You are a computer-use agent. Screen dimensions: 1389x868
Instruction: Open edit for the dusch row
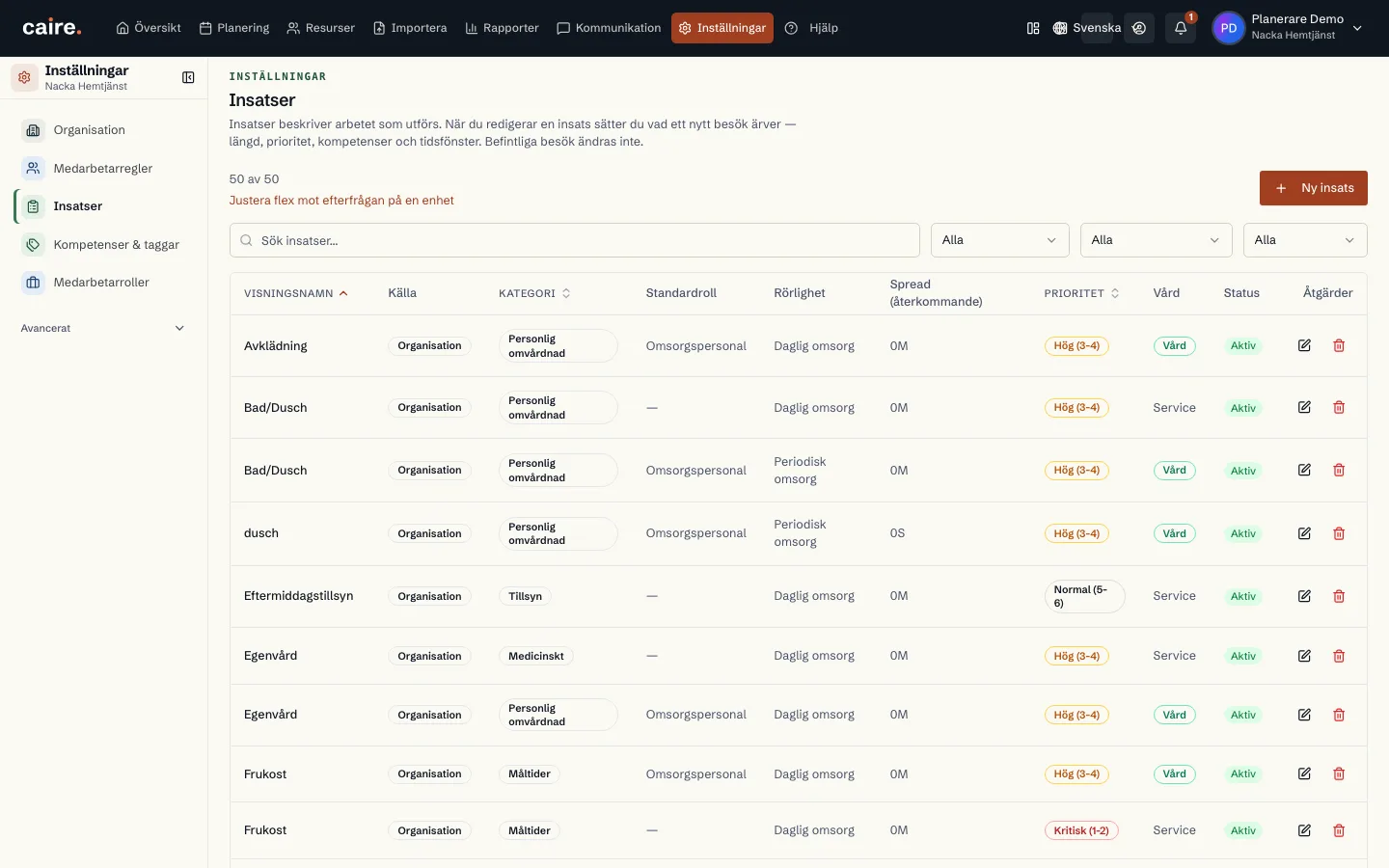point(1304,533)
